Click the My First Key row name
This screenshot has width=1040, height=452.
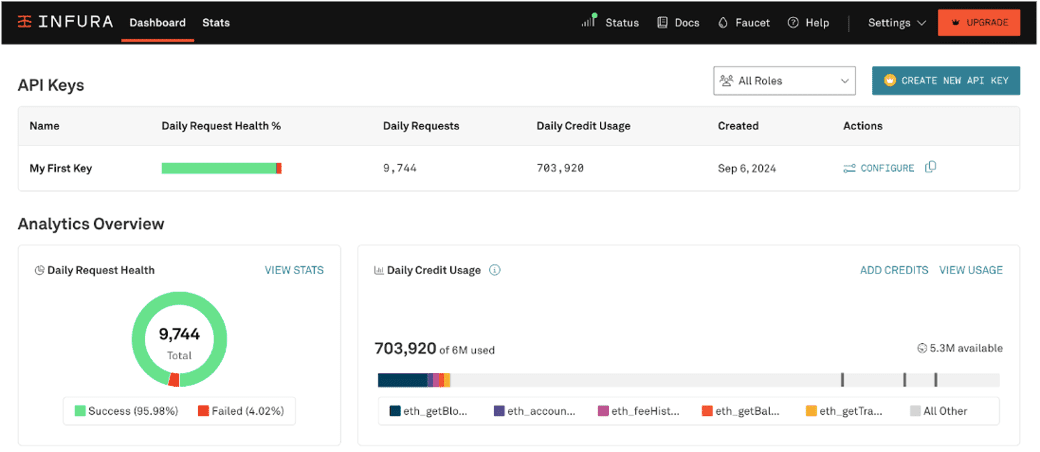(x=61, y=169)
